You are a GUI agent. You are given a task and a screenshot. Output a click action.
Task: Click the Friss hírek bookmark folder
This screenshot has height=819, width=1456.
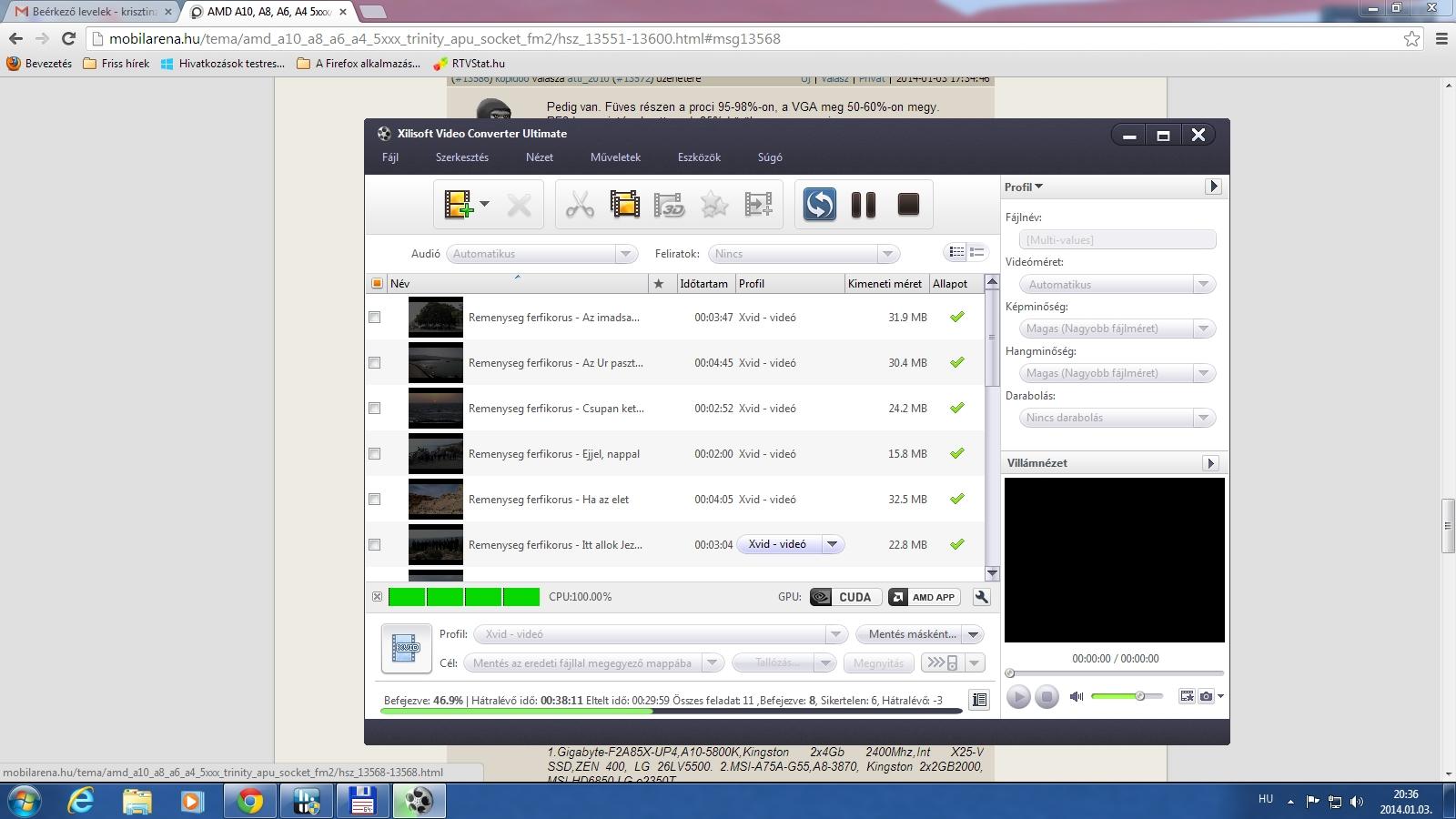point(116,64)
